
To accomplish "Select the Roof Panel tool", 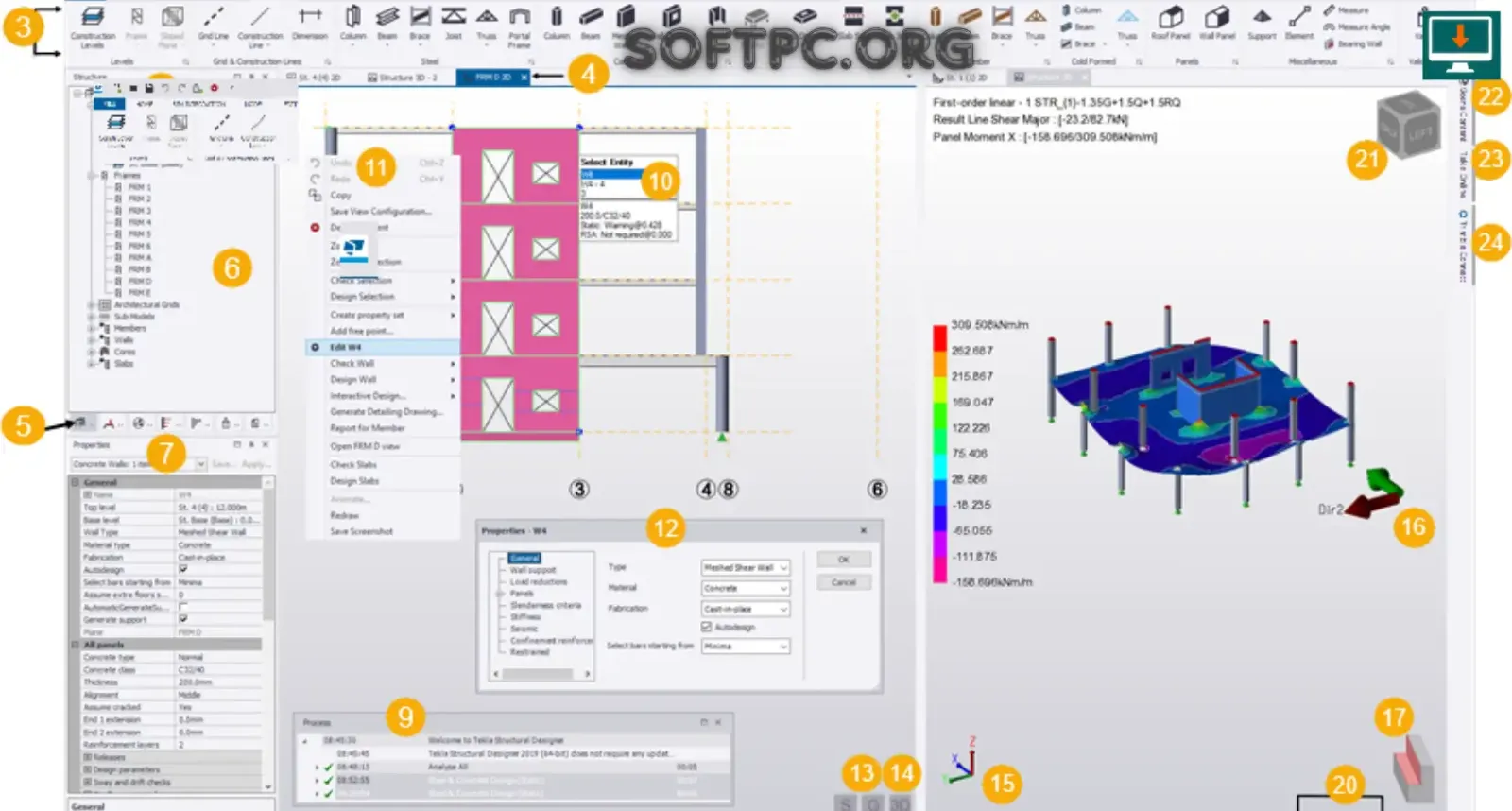I will click(x=1170, y=24).
